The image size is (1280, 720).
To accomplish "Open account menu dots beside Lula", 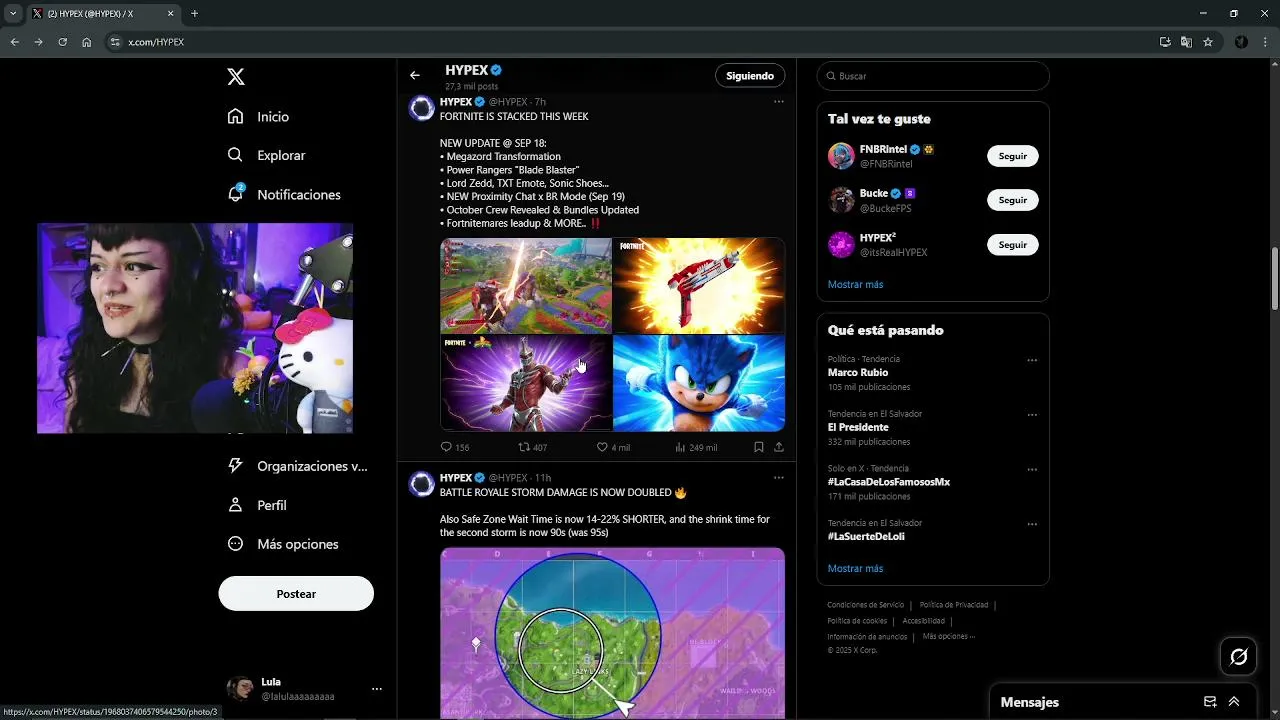I will click(x=377, y=689).
